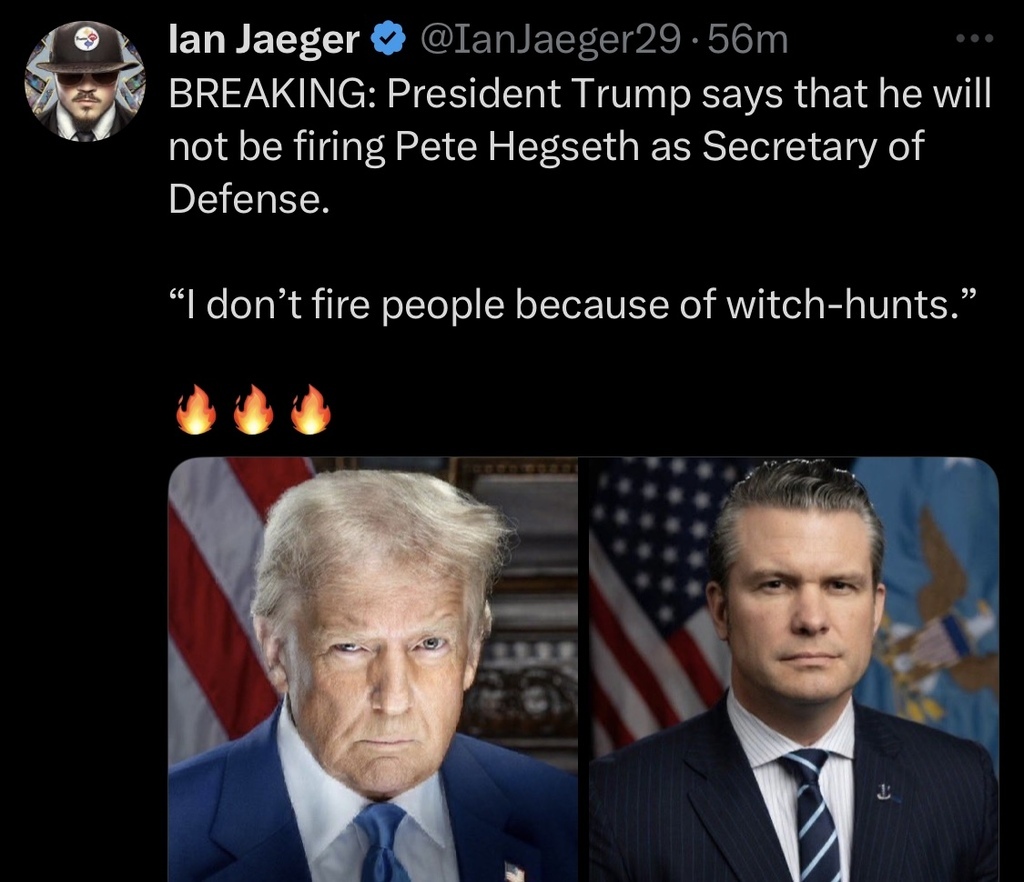Click the blue verified checkmark badge
This screenshot has height=882, width=1024.
388,39
